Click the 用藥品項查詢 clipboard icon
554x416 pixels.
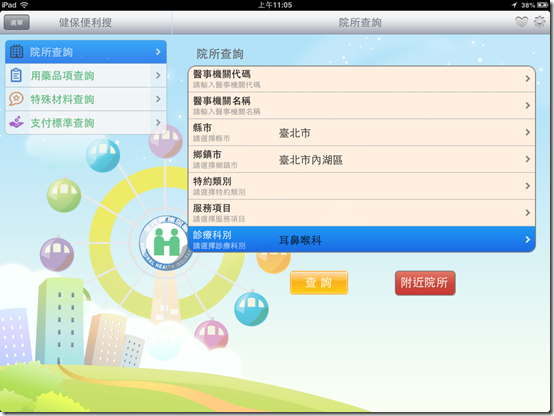click(x=16, y=75)
